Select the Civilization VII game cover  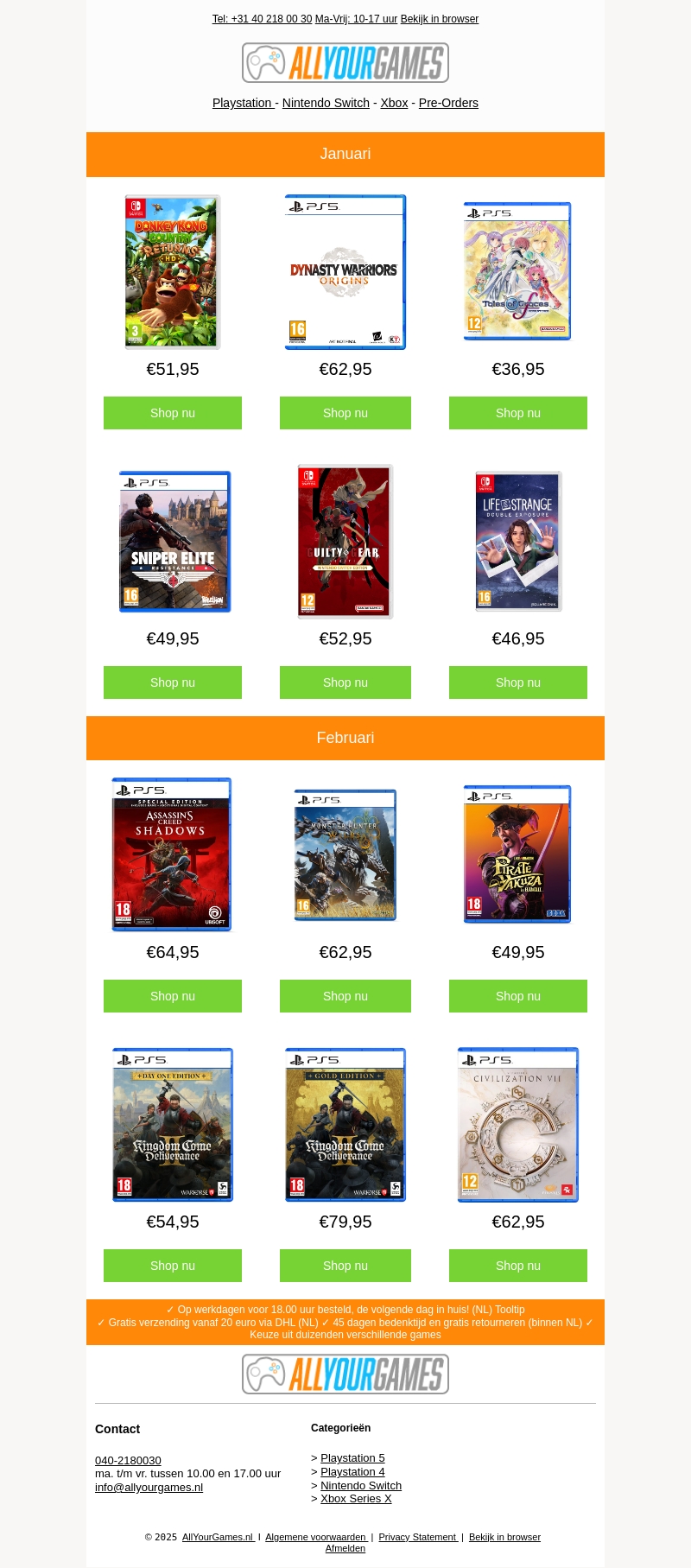tap(518, 1125)
